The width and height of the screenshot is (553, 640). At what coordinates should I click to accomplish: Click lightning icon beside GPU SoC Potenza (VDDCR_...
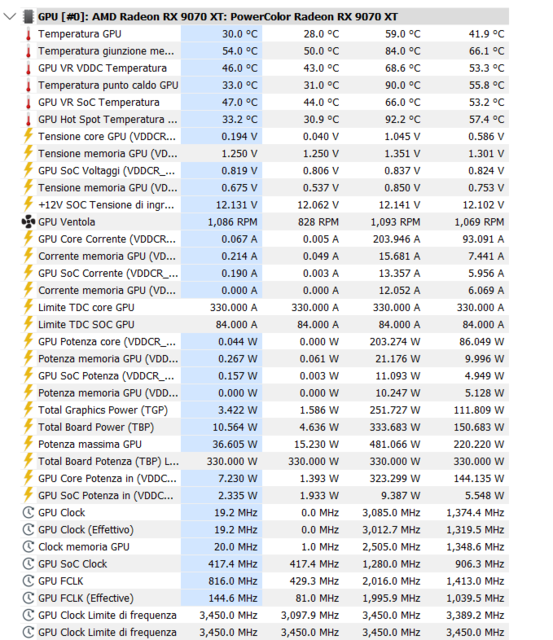coord(28,376)
